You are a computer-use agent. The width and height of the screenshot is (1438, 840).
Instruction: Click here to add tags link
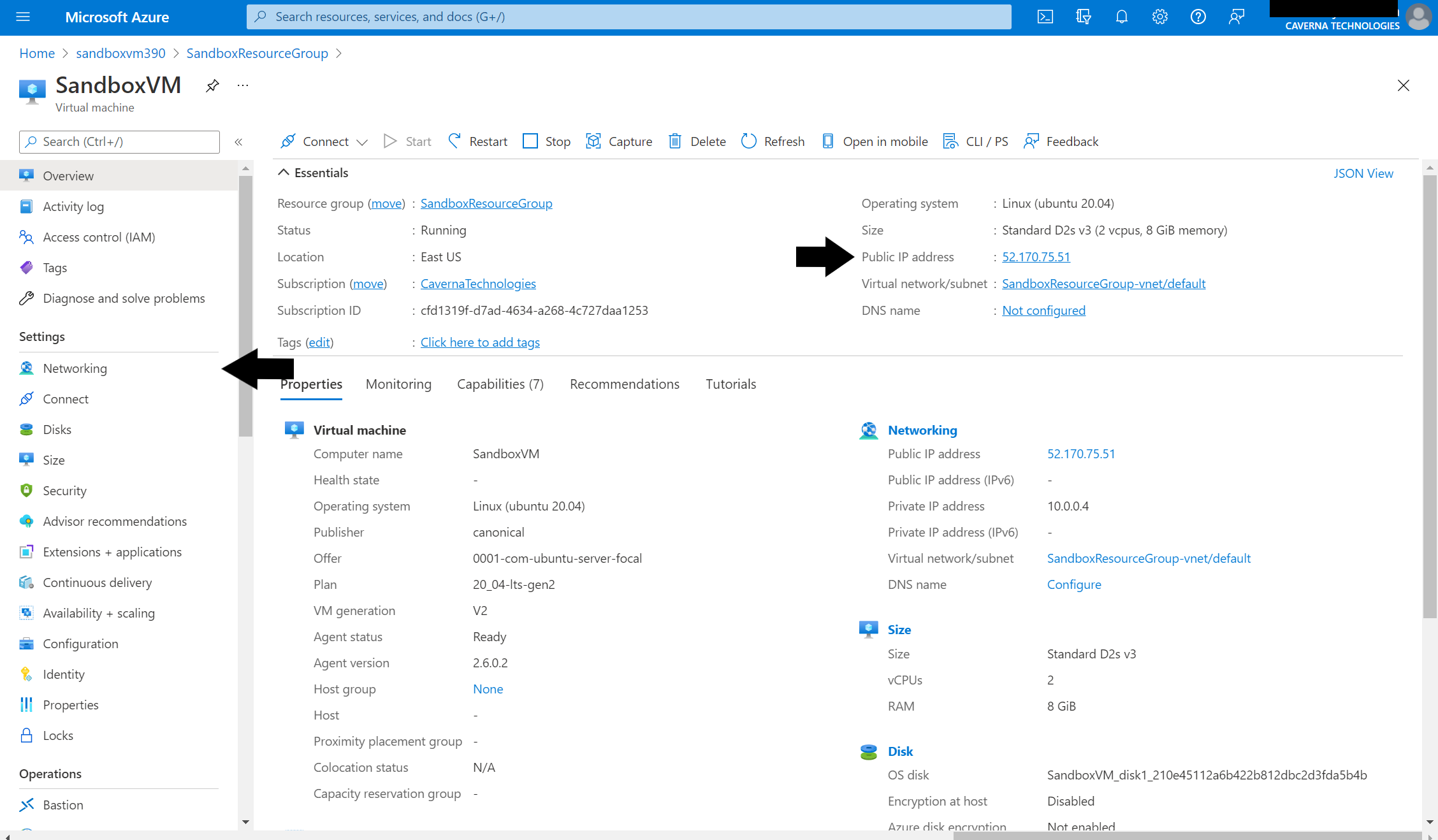(480, 342)
